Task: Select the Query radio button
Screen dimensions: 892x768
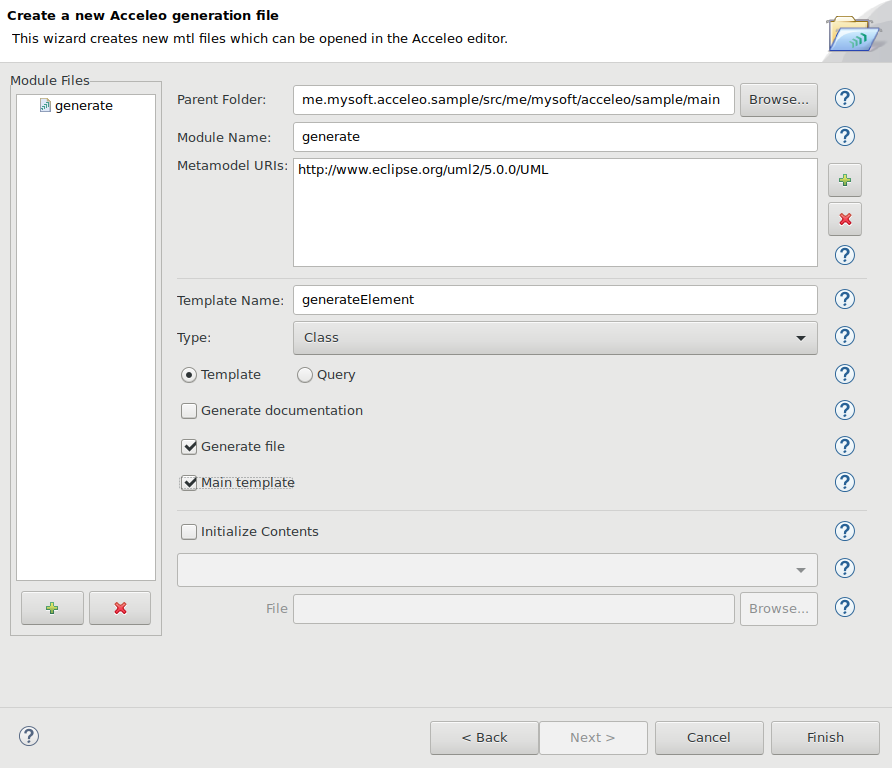Action: coord(305,375)
